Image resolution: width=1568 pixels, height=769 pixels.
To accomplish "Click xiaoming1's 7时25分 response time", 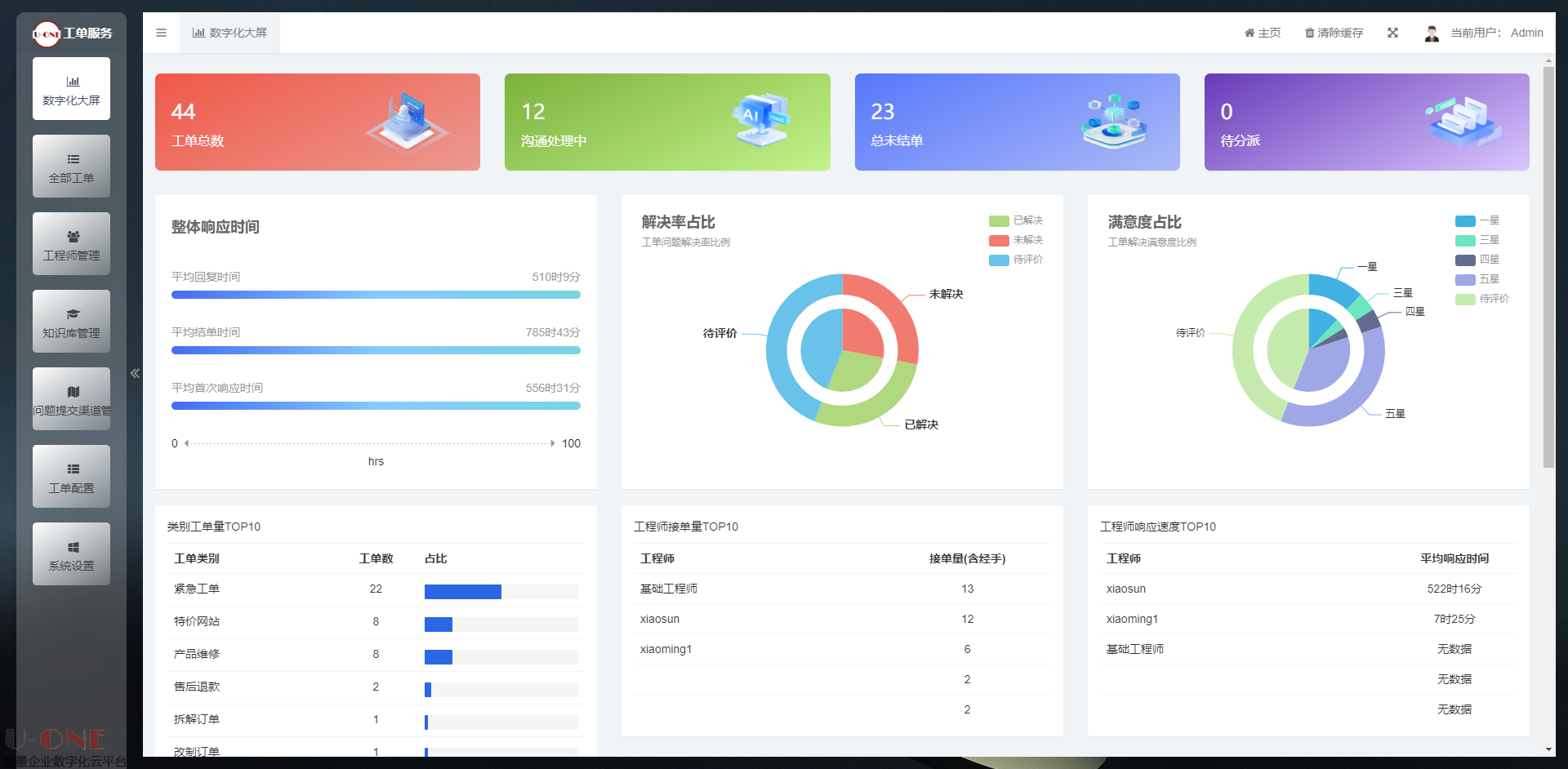I will pyautogui.click(x=1454, y=619).
